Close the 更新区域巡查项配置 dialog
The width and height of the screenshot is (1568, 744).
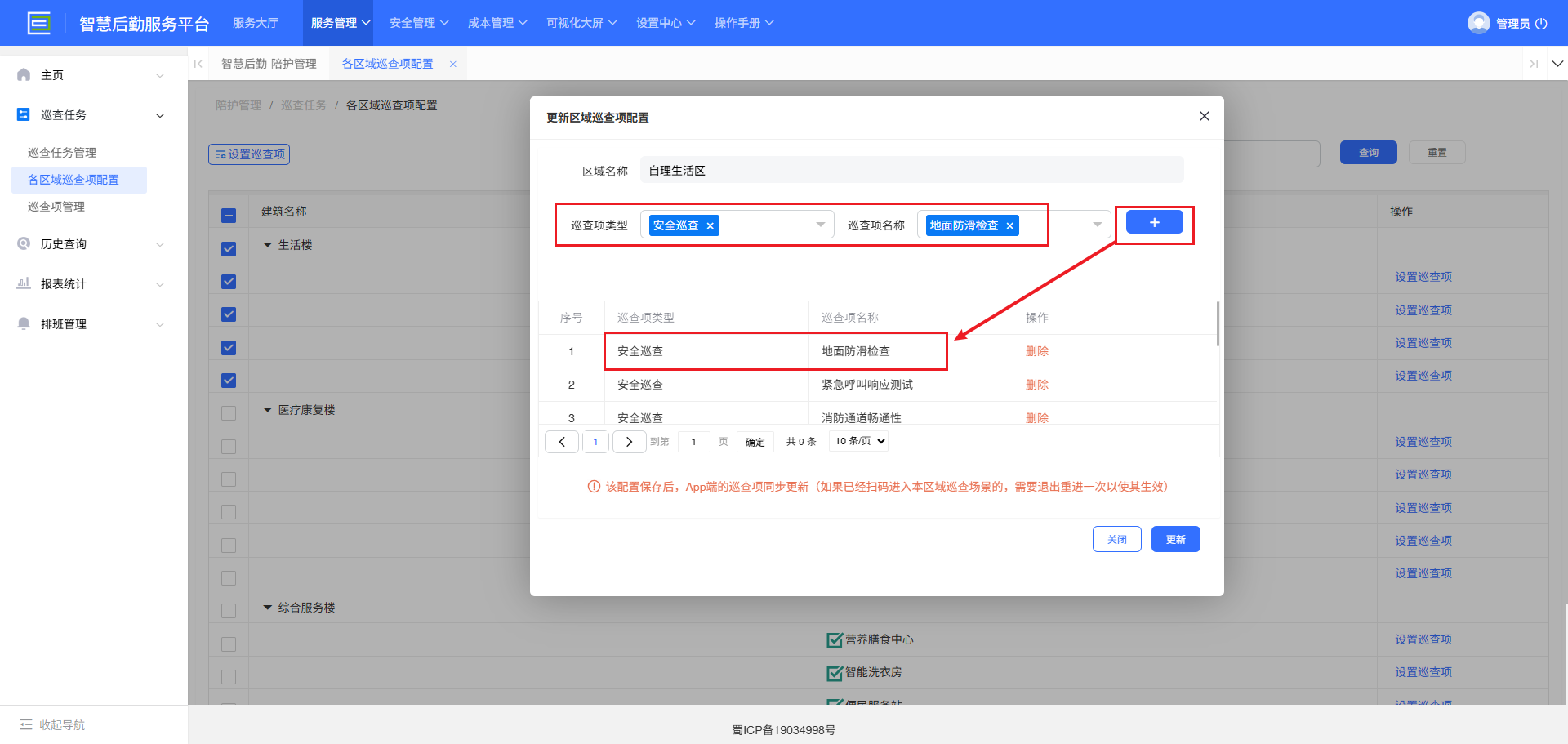pos(1204,116)
